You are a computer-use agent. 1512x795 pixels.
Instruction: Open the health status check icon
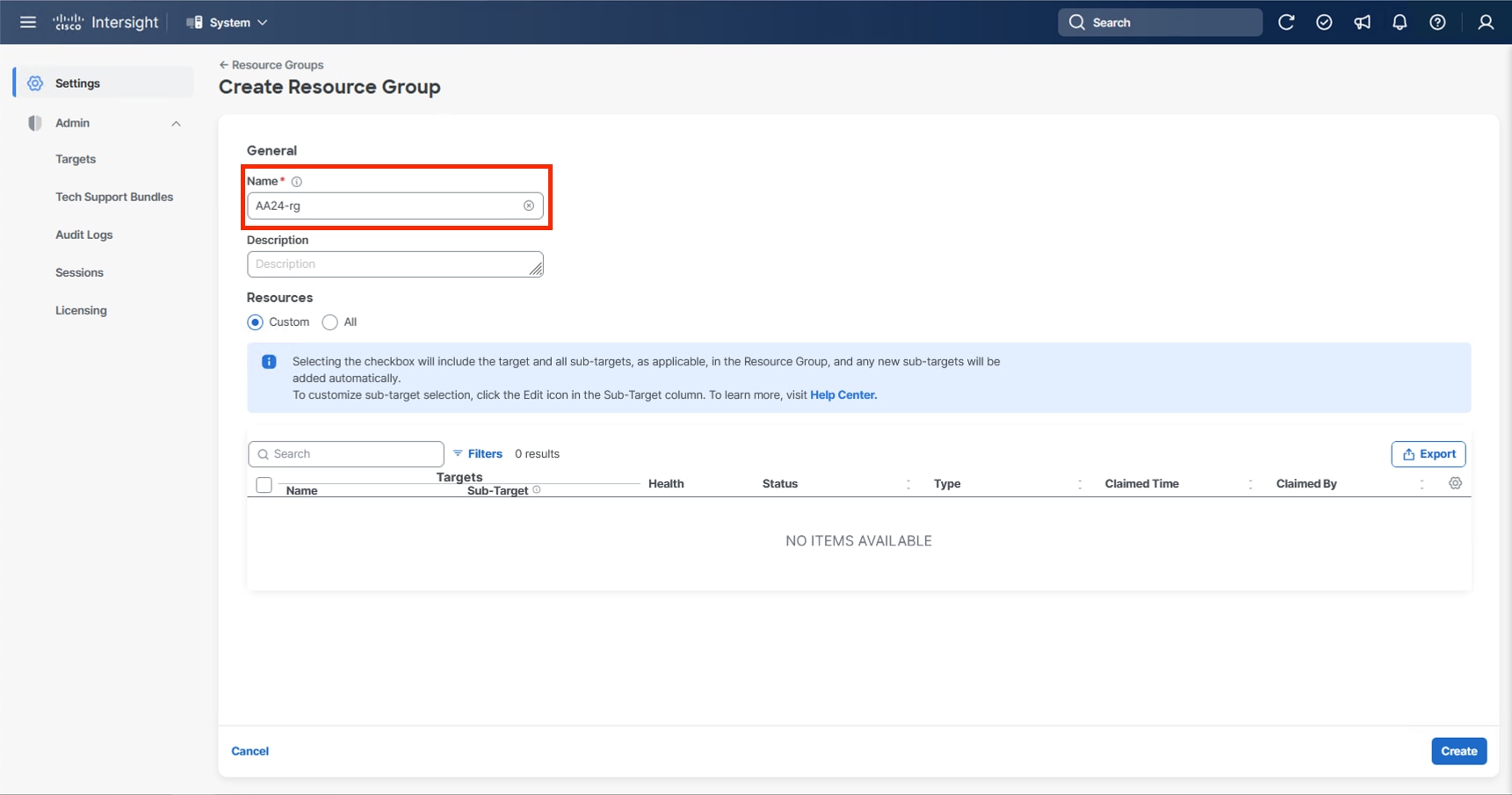[x=1324, y=22]
